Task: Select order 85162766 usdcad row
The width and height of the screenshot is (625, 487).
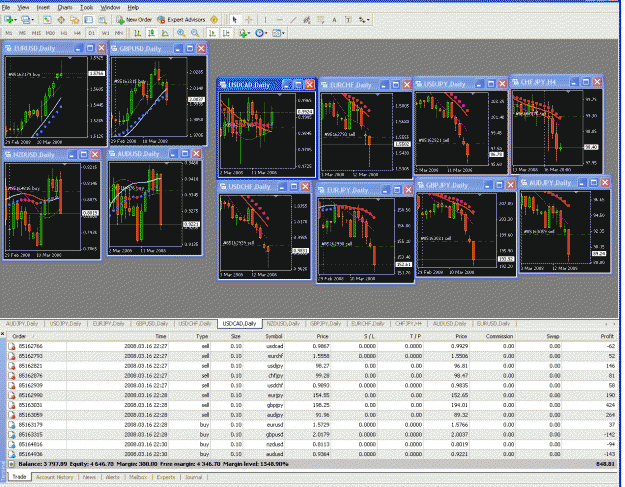Action: coord(312,346)
